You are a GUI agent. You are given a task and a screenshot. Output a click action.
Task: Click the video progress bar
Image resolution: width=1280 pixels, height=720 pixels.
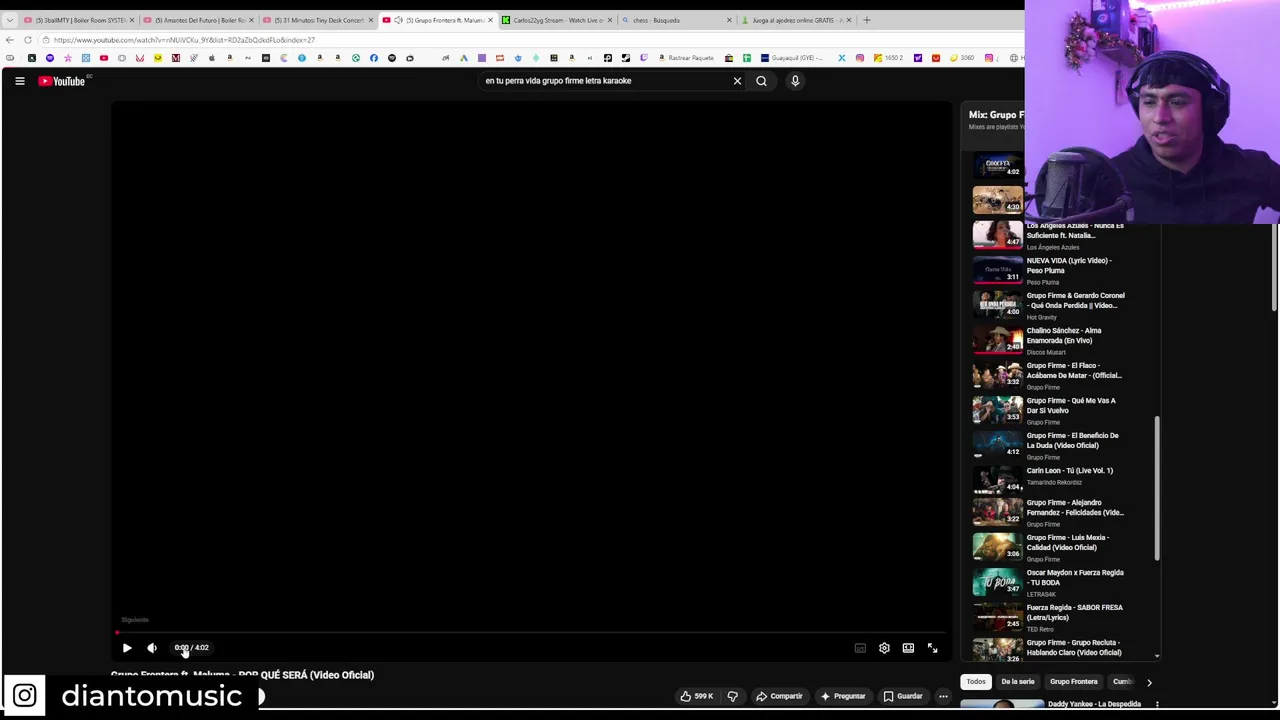pyautogui.click(x=530, y=632)
